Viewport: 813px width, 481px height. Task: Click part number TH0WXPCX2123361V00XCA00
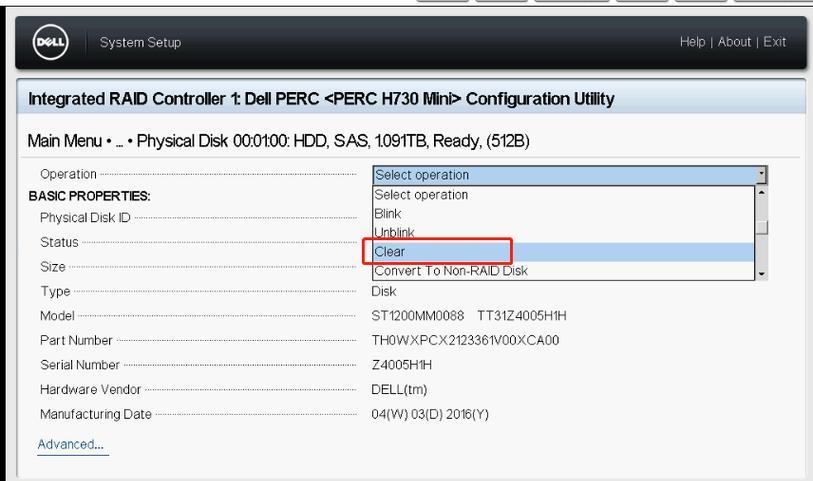[465, 341]
